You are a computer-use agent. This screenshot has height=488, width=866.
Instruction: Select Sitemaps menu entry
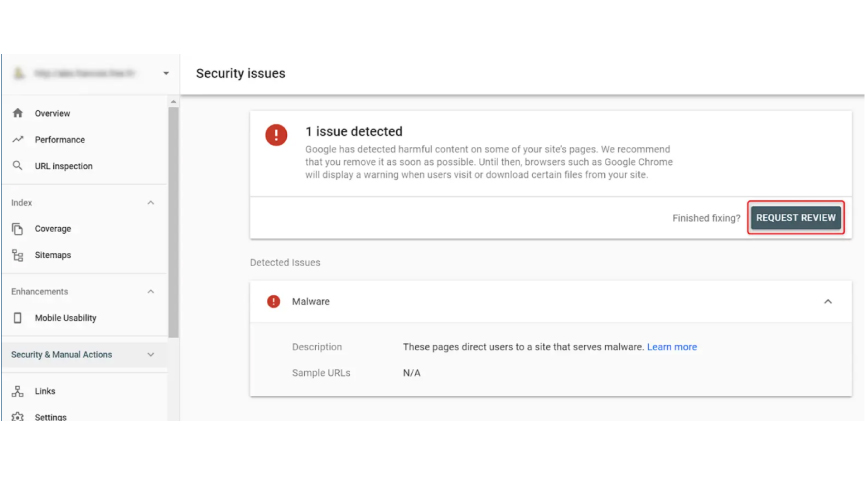point(53,255)
